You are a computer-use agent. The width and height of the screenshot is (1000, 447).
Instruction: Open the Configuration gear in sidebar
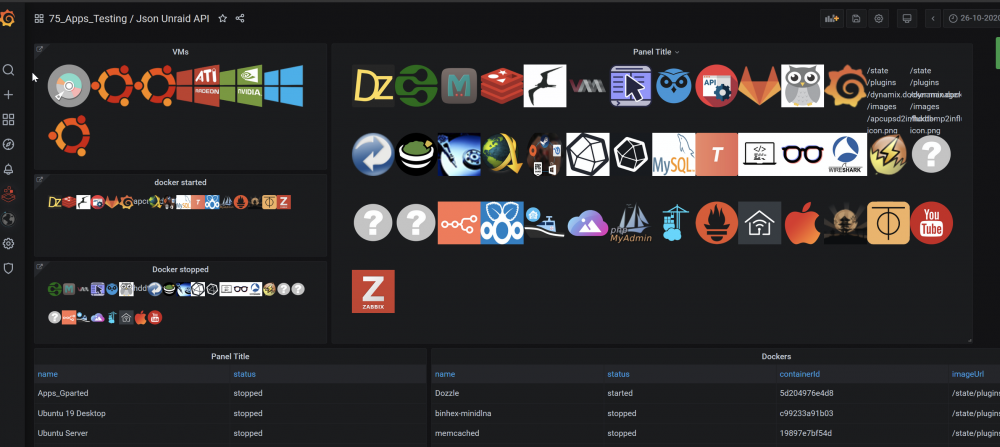point(8,244)
